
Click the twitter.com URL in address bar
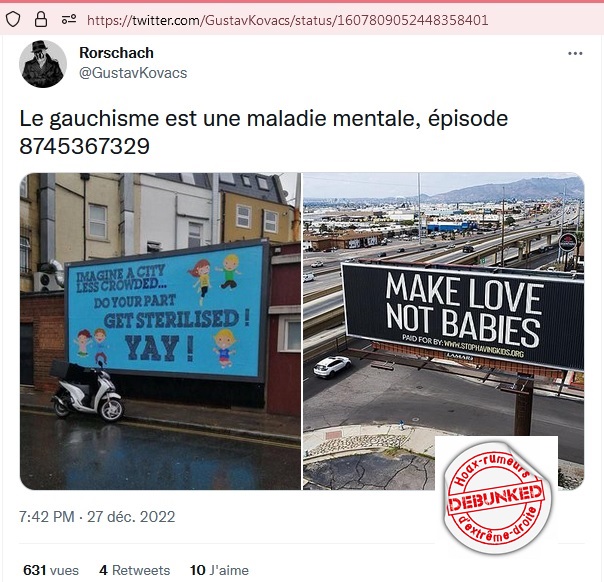(x=287, y=20)
